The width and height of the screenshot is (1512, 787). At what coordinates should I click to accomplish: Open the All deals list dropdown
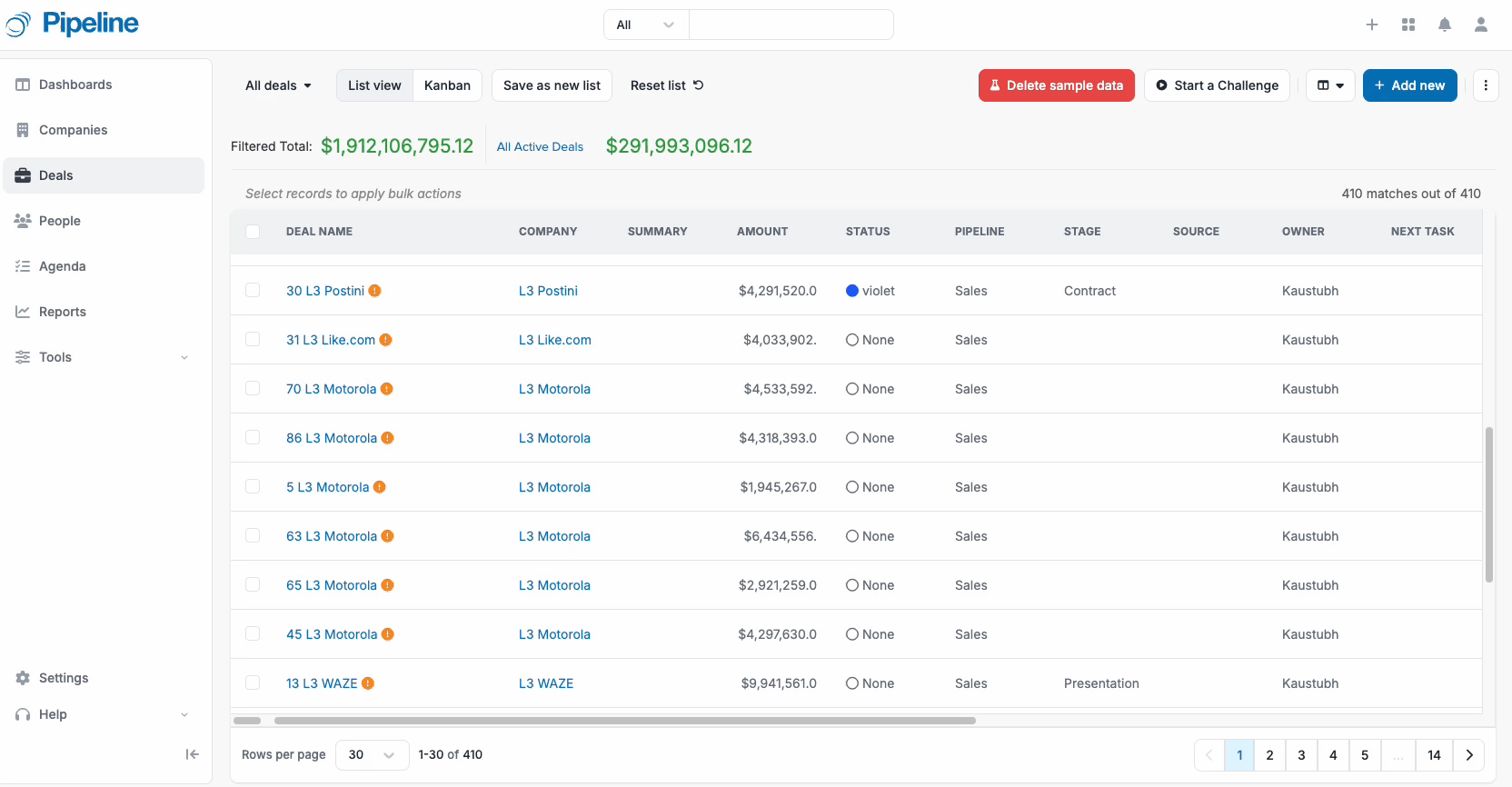pyautogui.click(x=278, y=85)
